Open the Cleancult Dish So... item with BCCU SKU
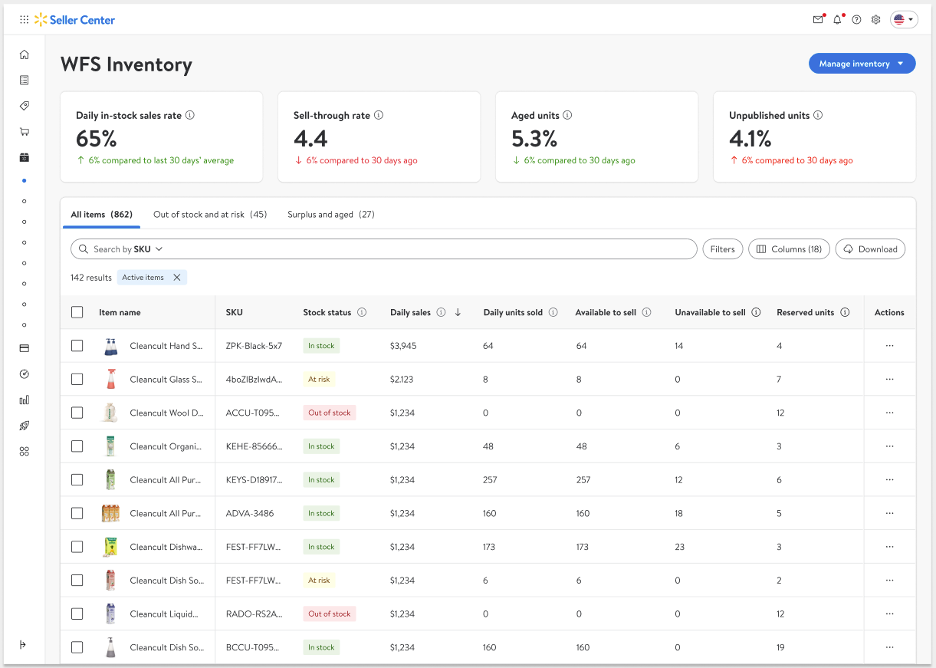Image resolution: width=936 pixels, height=668 pixels. tap(167, 647)
